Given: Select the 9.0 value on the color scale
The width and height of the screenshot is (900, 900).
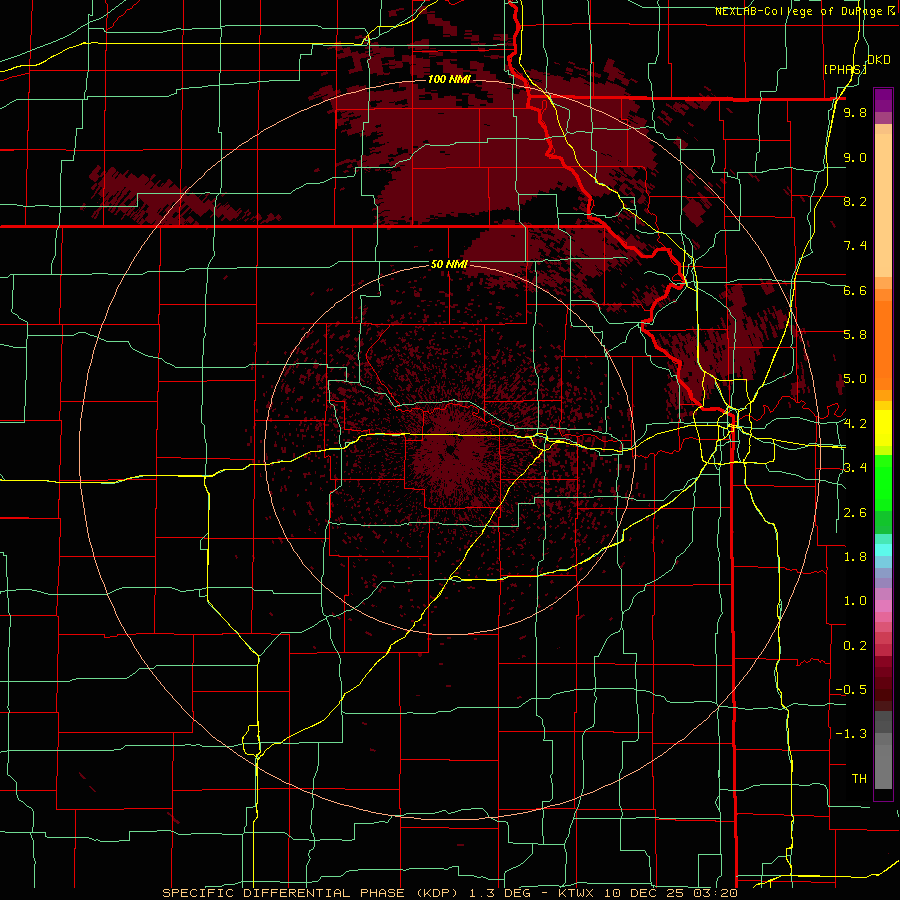Looking at the screenshot, I should [855, 157].
